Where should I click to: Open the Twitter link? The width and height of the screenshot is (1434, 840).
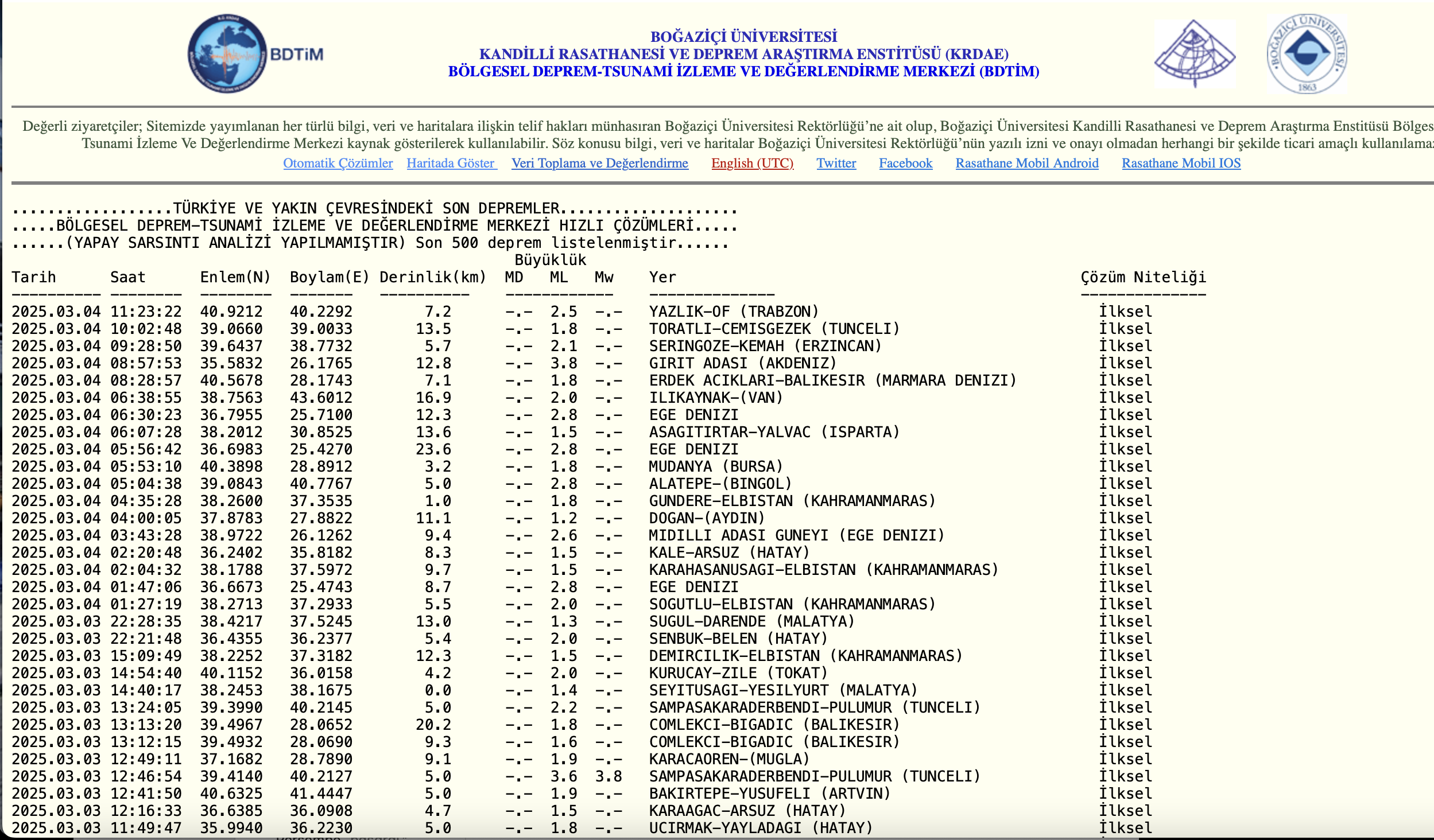[836, 163]
